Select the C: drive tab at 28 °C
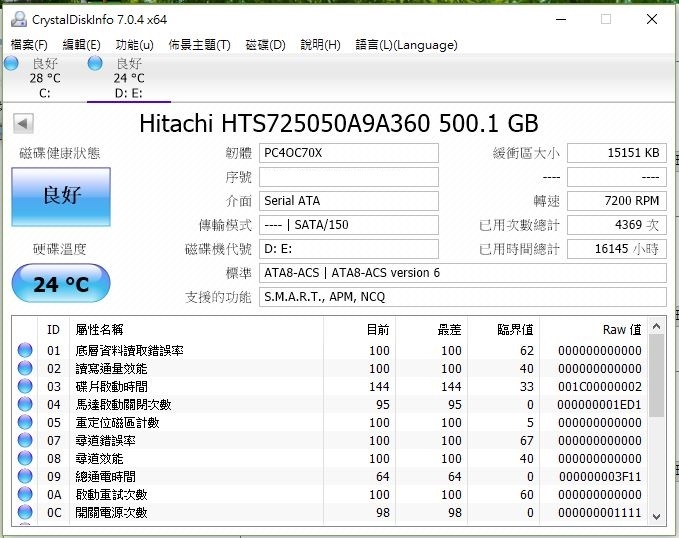The height and width of the screenshot is (538, 679). tap(45, 78)
